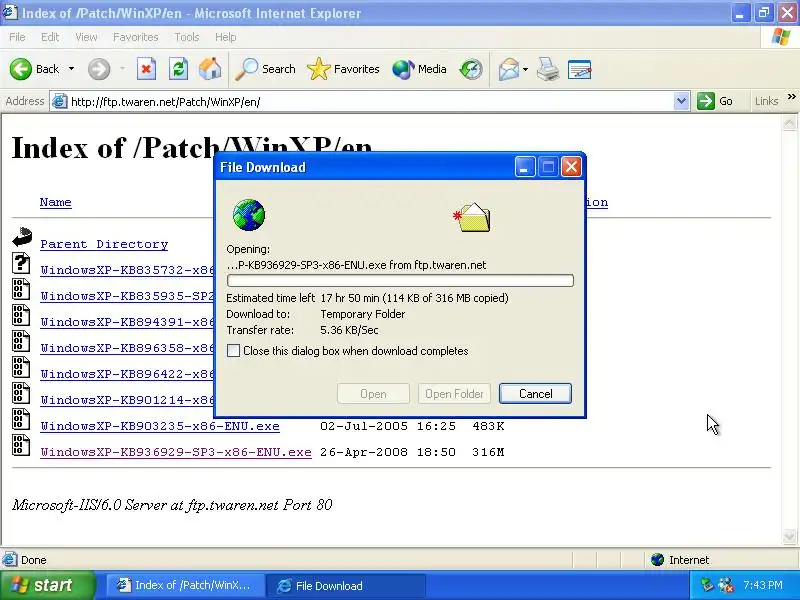
Task: Open the Edit menu
Action: [50, 37]
